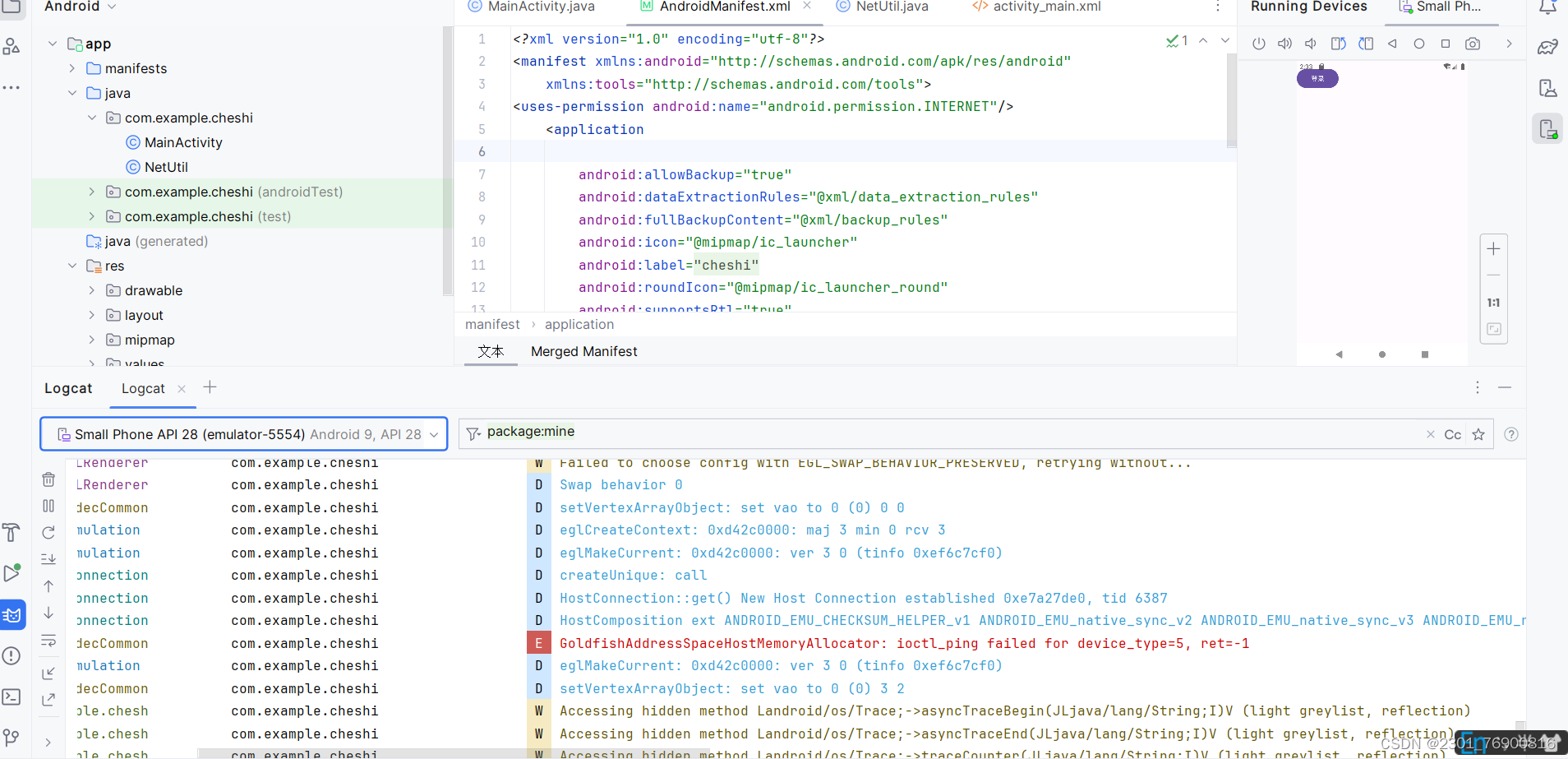This screenshot has height=759, width=1568.
Task: Toggle the Logcat cat tool window
Action: coord(12,614)
